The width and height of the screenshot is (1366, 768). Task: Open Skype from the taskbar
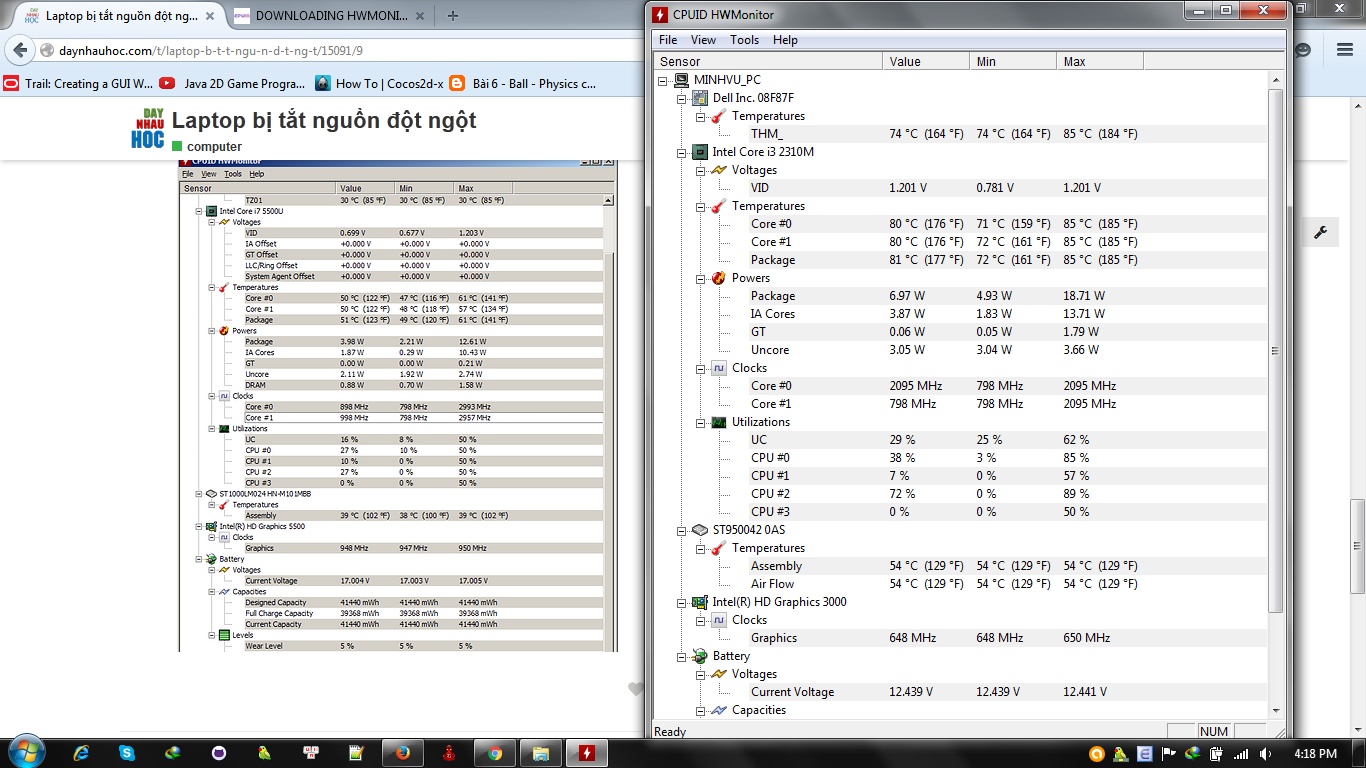click(x=127, y=752)
